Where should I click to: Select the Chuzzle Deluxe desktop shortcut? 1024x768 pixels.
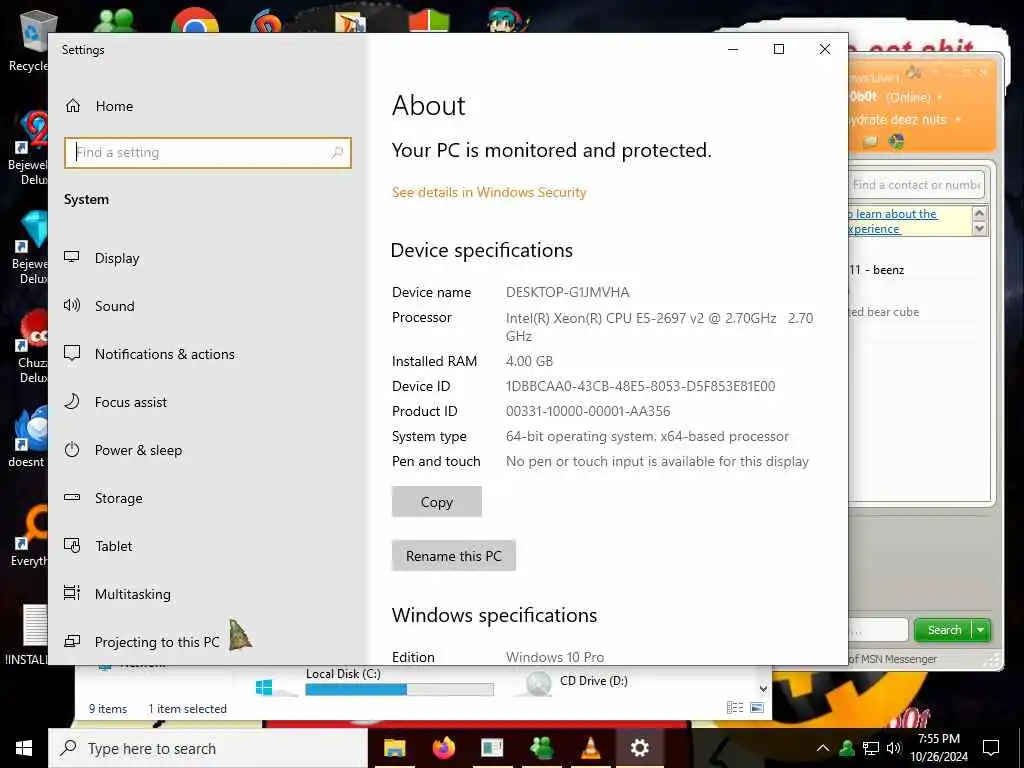coord(29,346)
